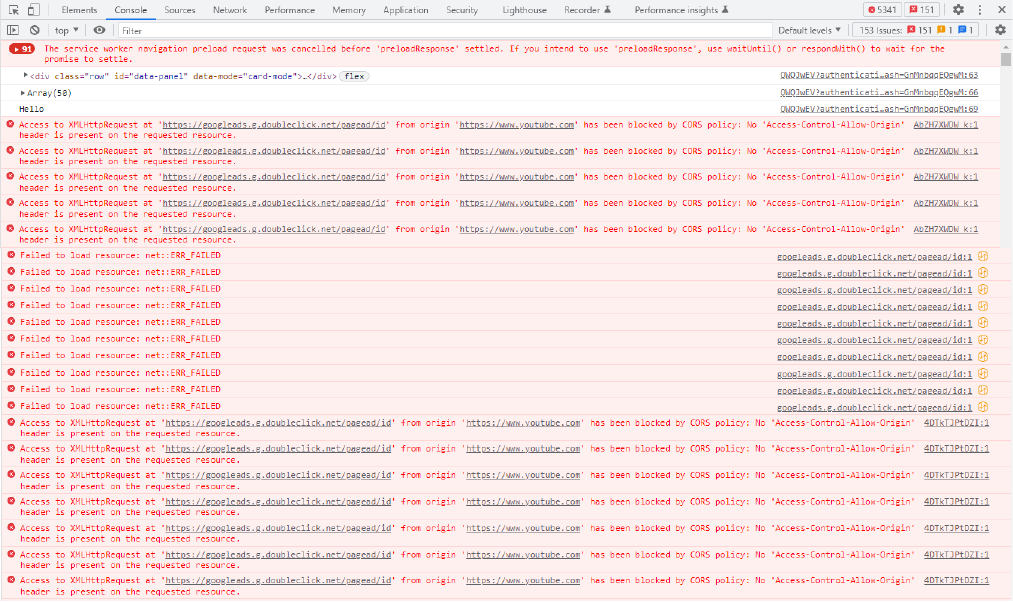
Task: Open 4DTkTJPtDZI:1 link of the last CORS error
Action: coord(956,580)
